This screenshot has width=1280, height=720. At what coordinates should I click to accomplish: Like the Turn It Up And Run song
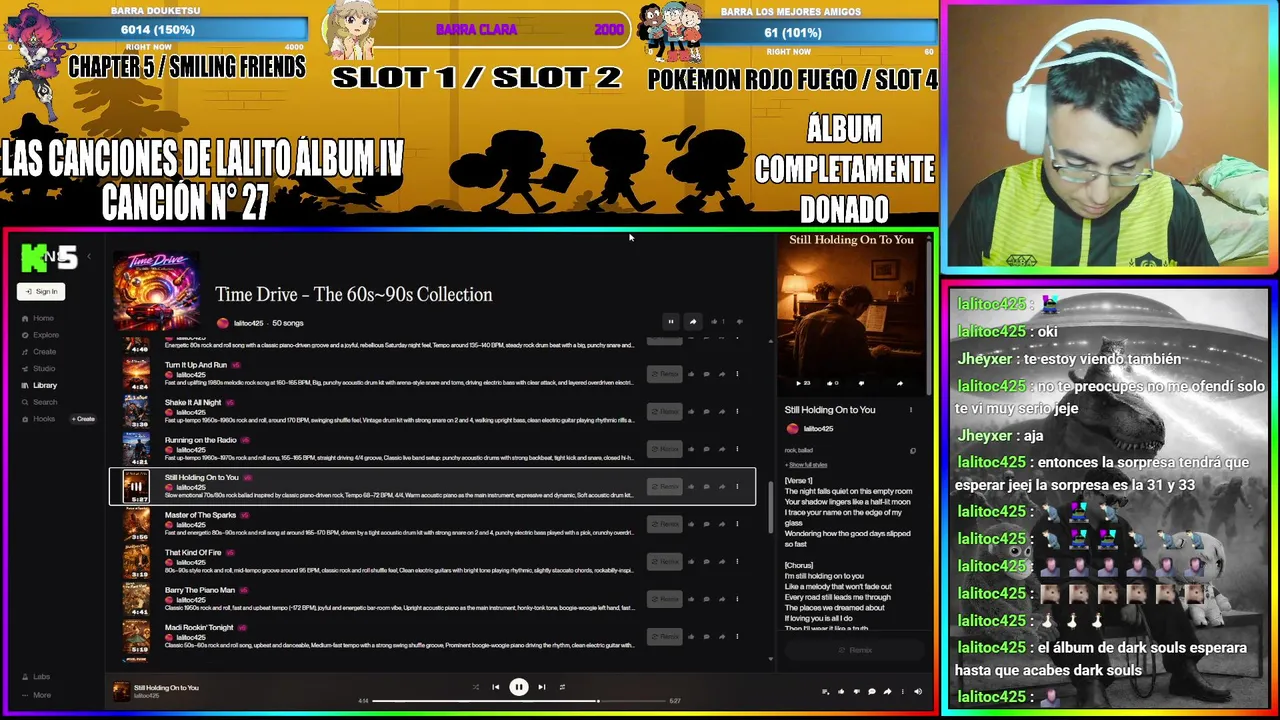691,374
